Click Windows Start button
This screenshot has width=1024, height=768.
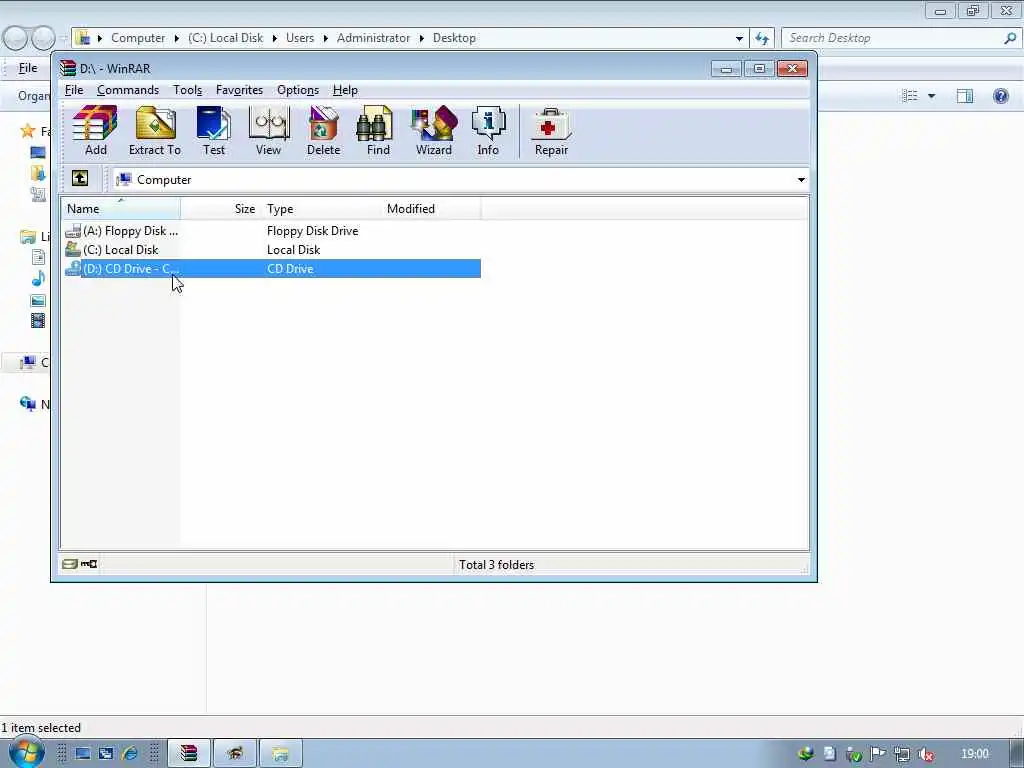(26, 752)
